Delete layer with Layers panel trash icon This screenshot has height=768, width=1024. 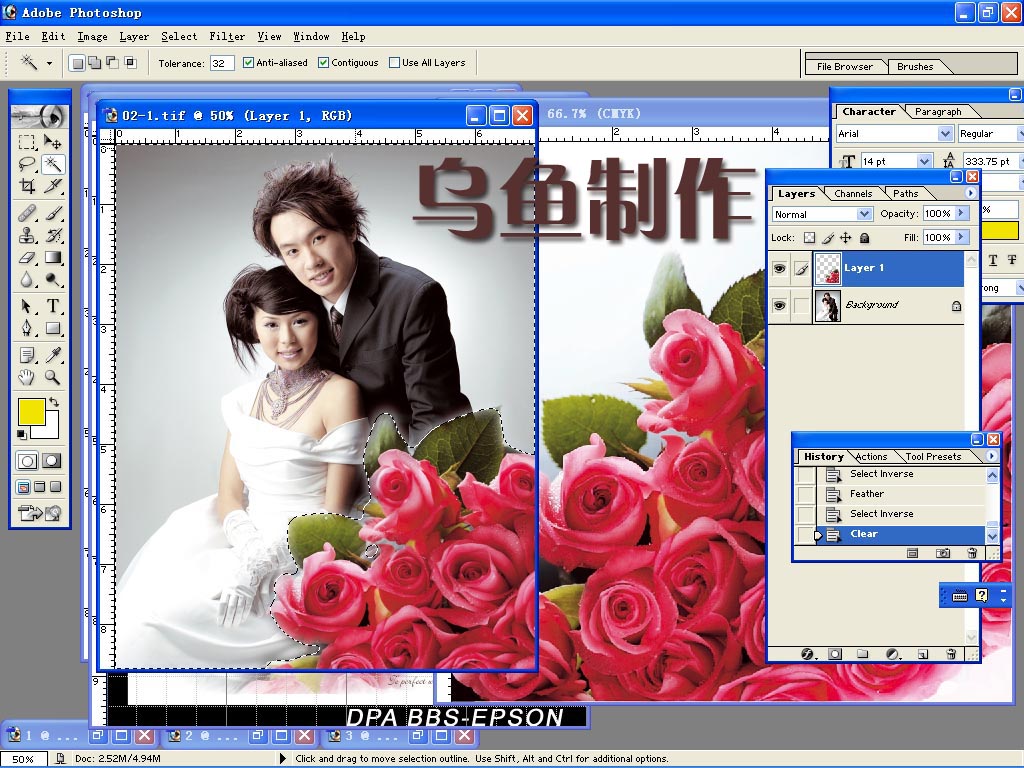(951, 654)
